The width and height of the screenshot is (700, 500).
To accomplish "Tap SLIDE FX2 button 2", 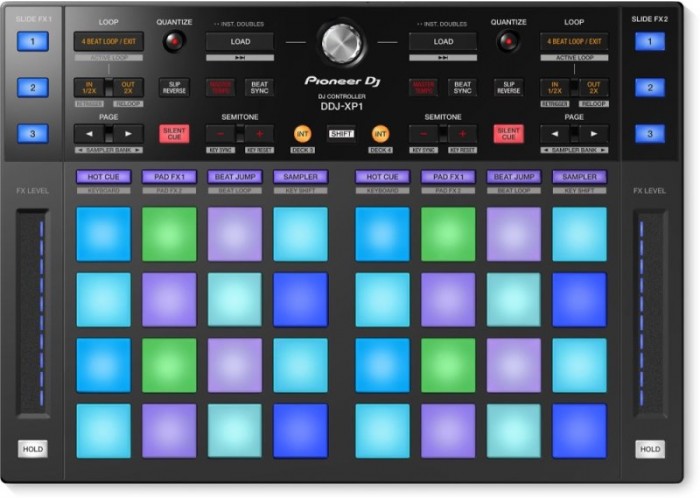I will 650,88.
